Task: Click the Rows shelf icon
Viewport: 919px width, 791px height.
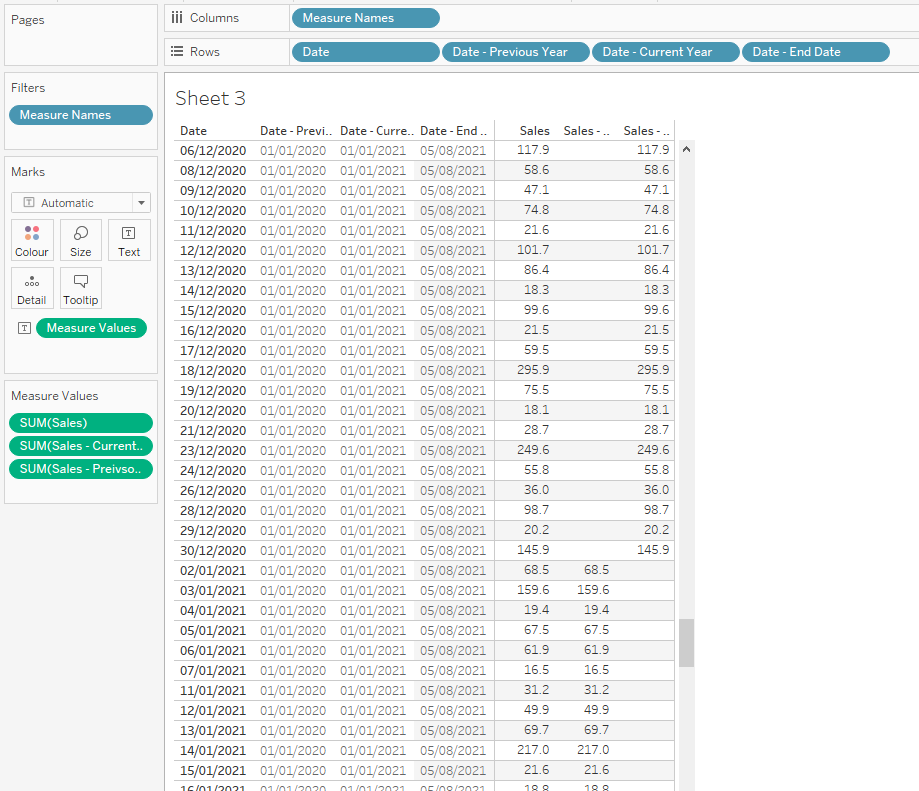Action: (x=177, y=52)
